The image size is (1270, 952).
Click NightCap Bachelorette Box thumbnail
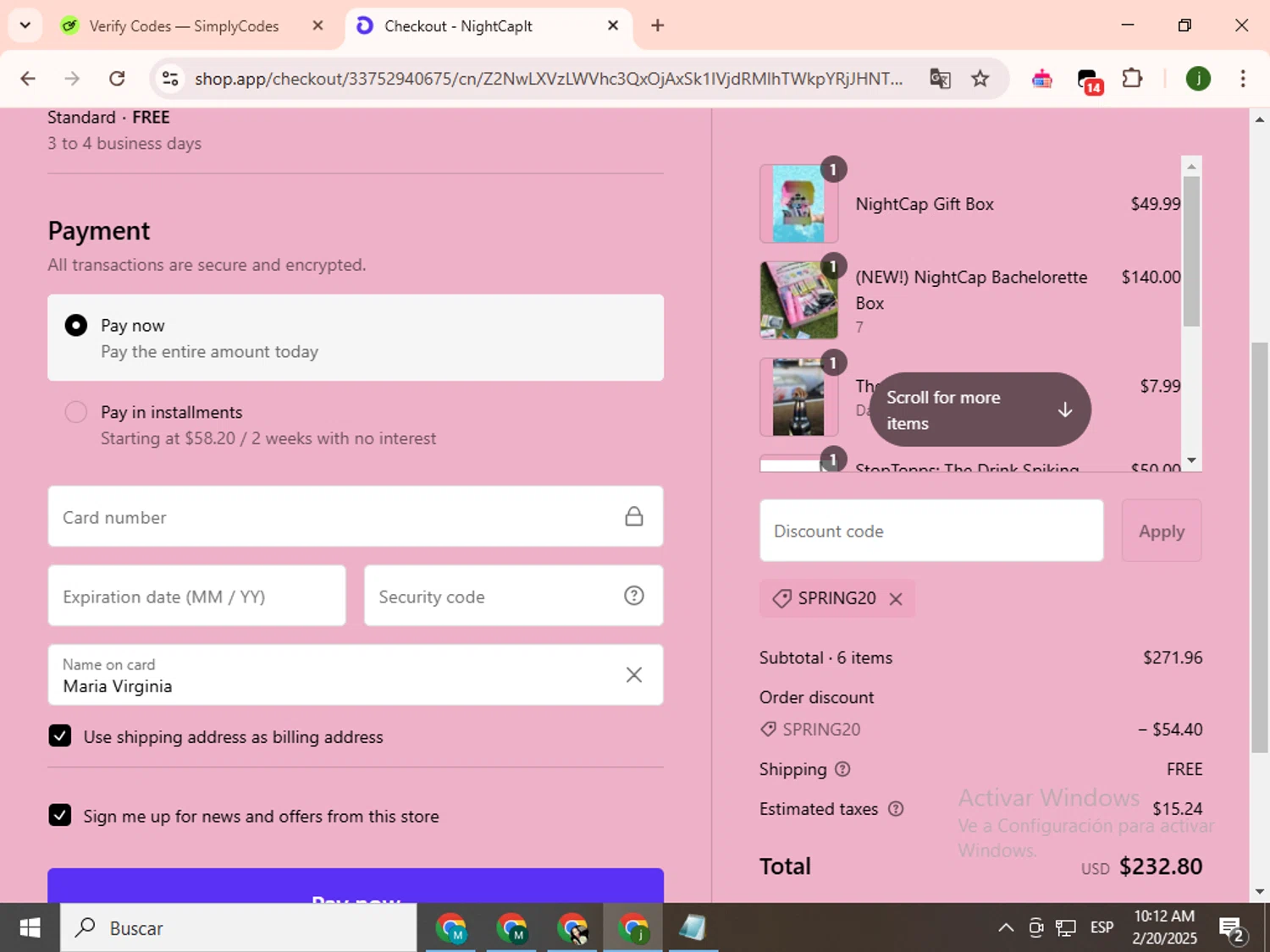click(x=798, y=300)
